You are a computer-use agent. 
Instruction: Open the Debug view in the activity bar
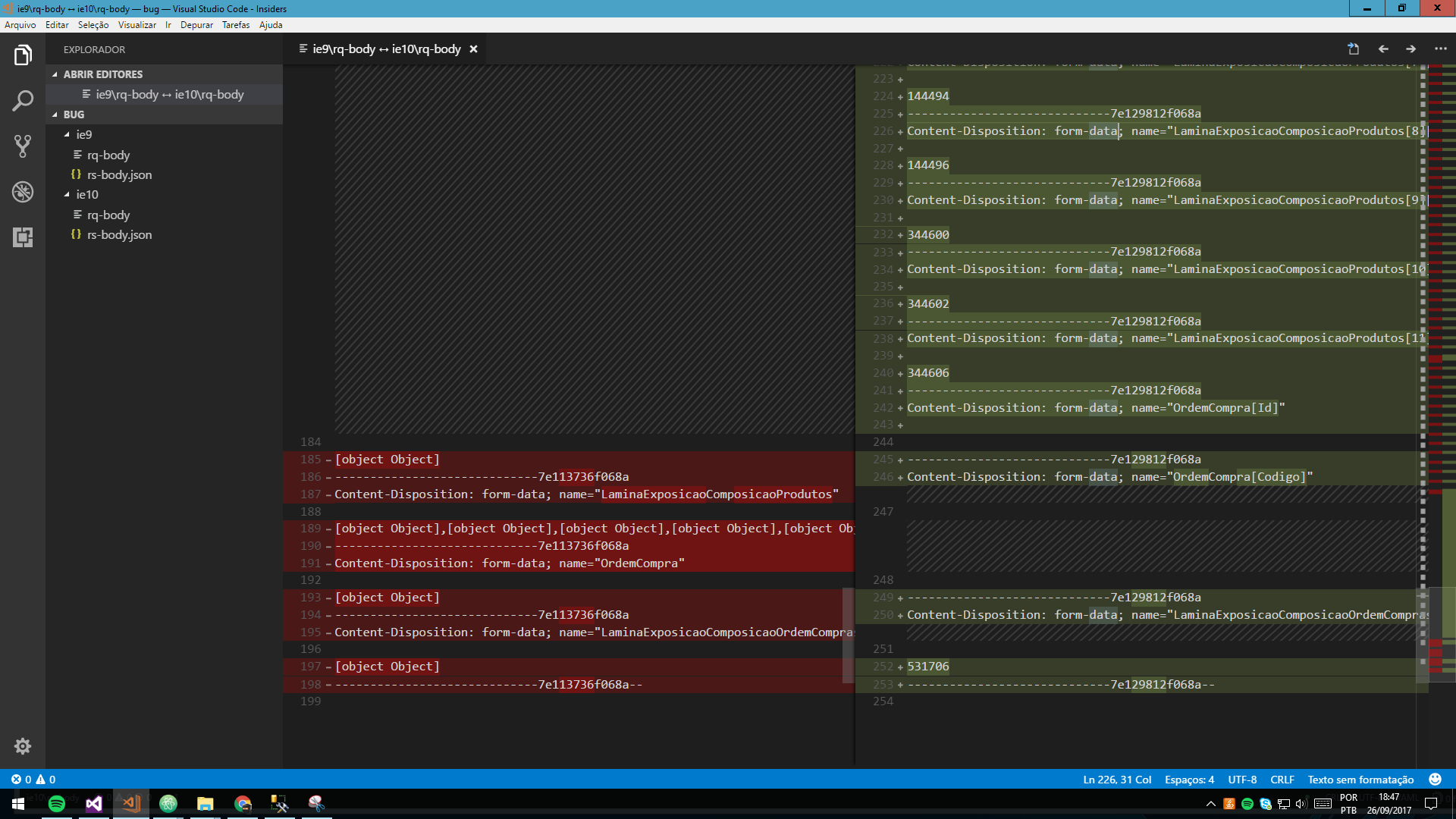[23, 191]
